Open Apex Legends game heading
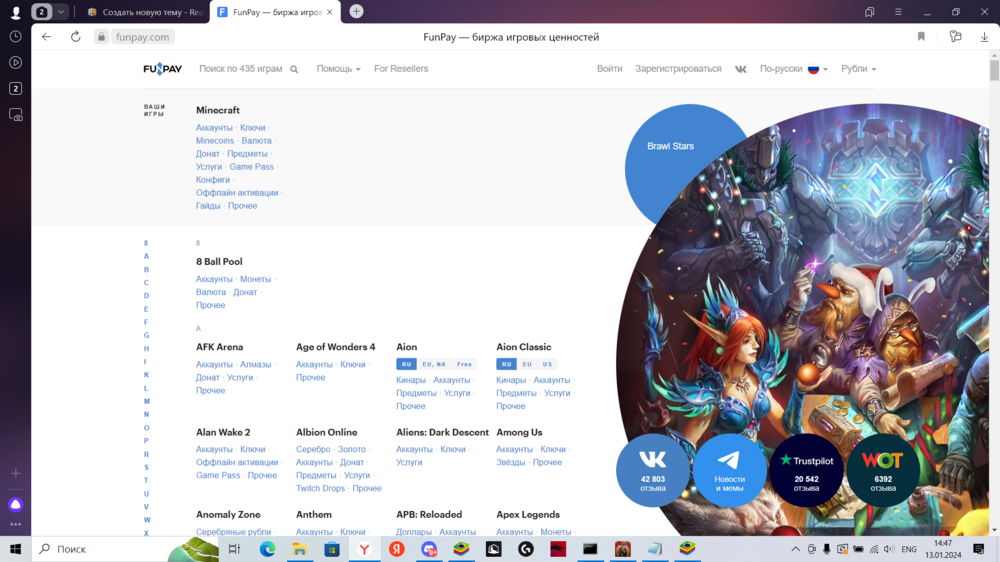1000x562 pixels. pos(528,514)
